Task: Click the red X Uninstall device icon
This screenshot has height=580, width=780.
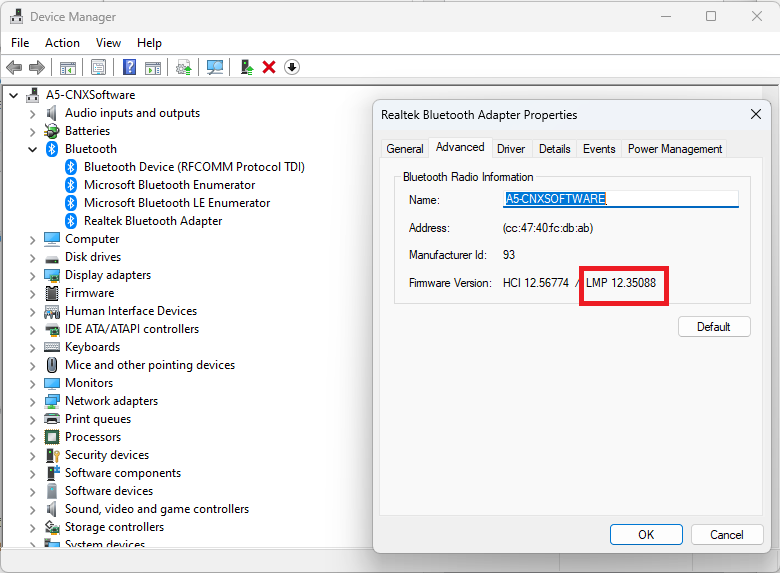Action: pyautogui.click(x=269, y=67)
